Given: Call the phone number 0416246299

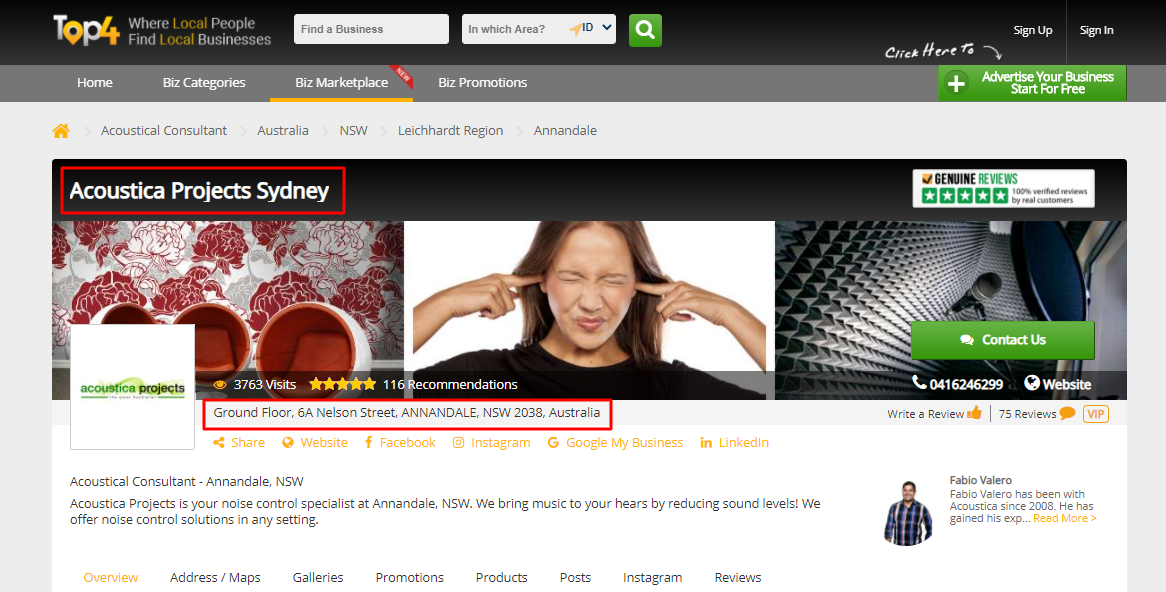Looking at the screenshot, I should (x=957, y=384).
